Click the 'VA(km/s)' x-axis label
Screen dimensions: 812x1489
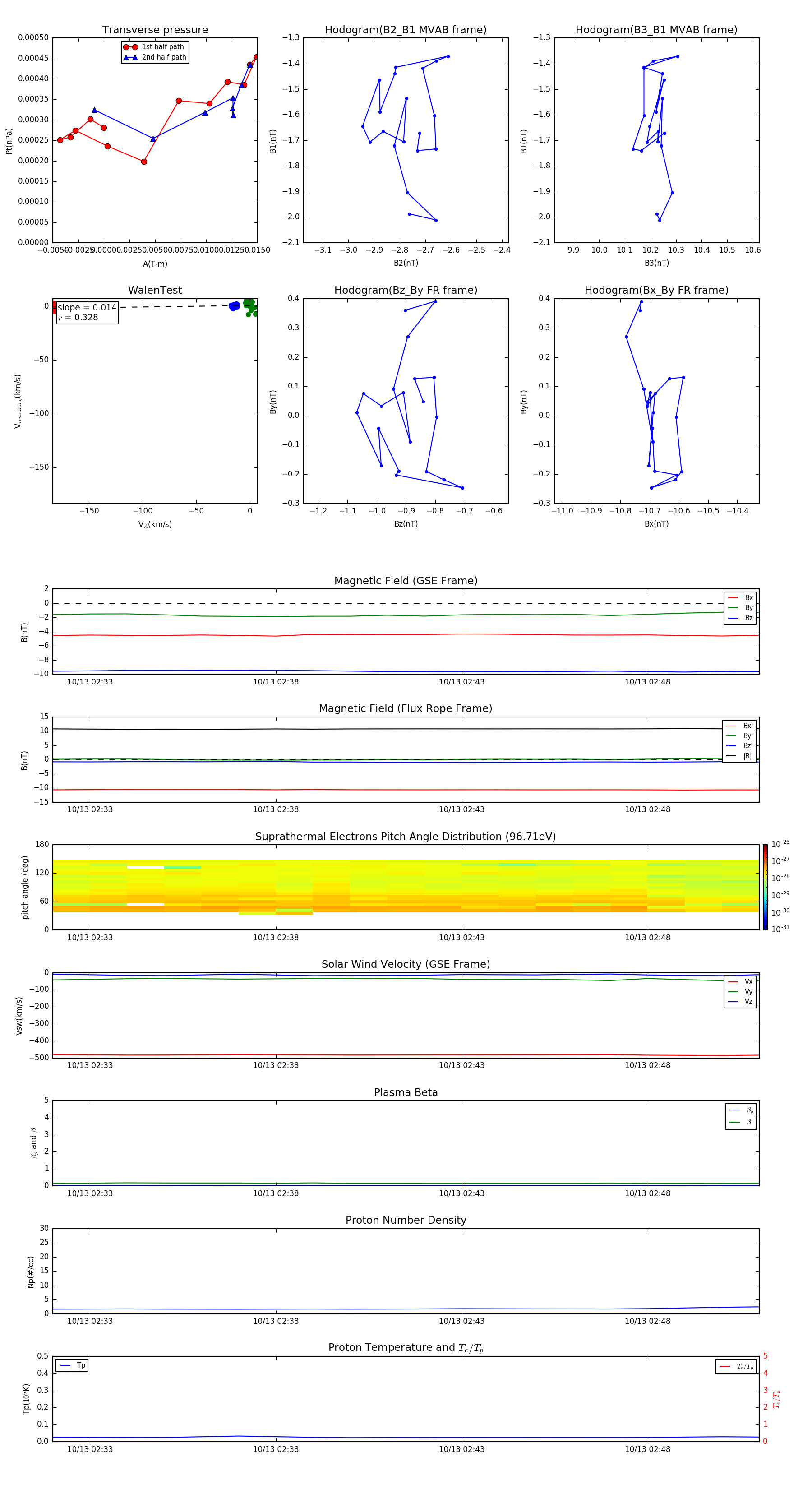[x=155, y=524]
